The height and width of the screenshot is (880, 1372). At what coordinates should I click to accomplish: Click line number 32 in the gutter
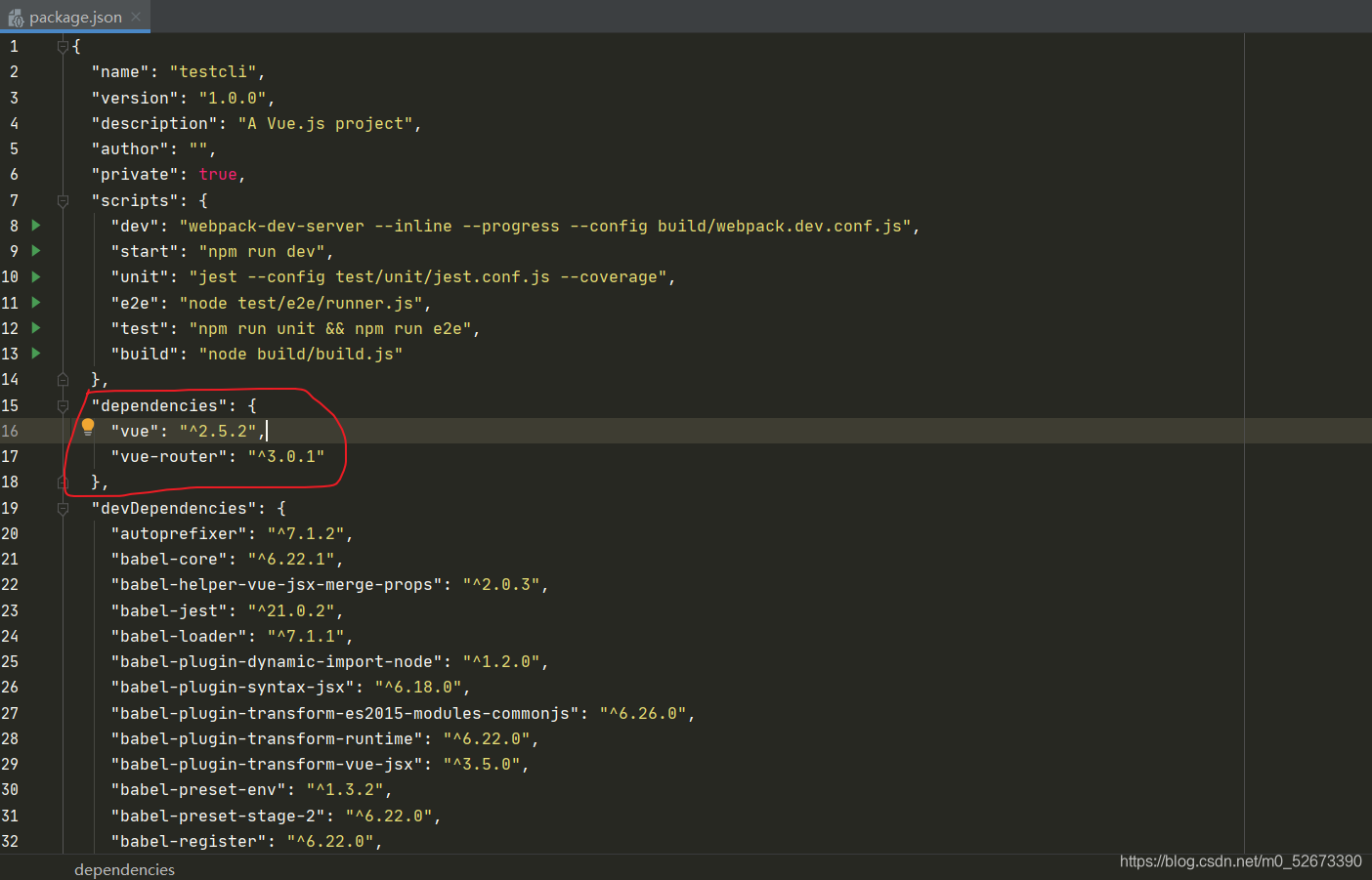[x=10, y=841]
